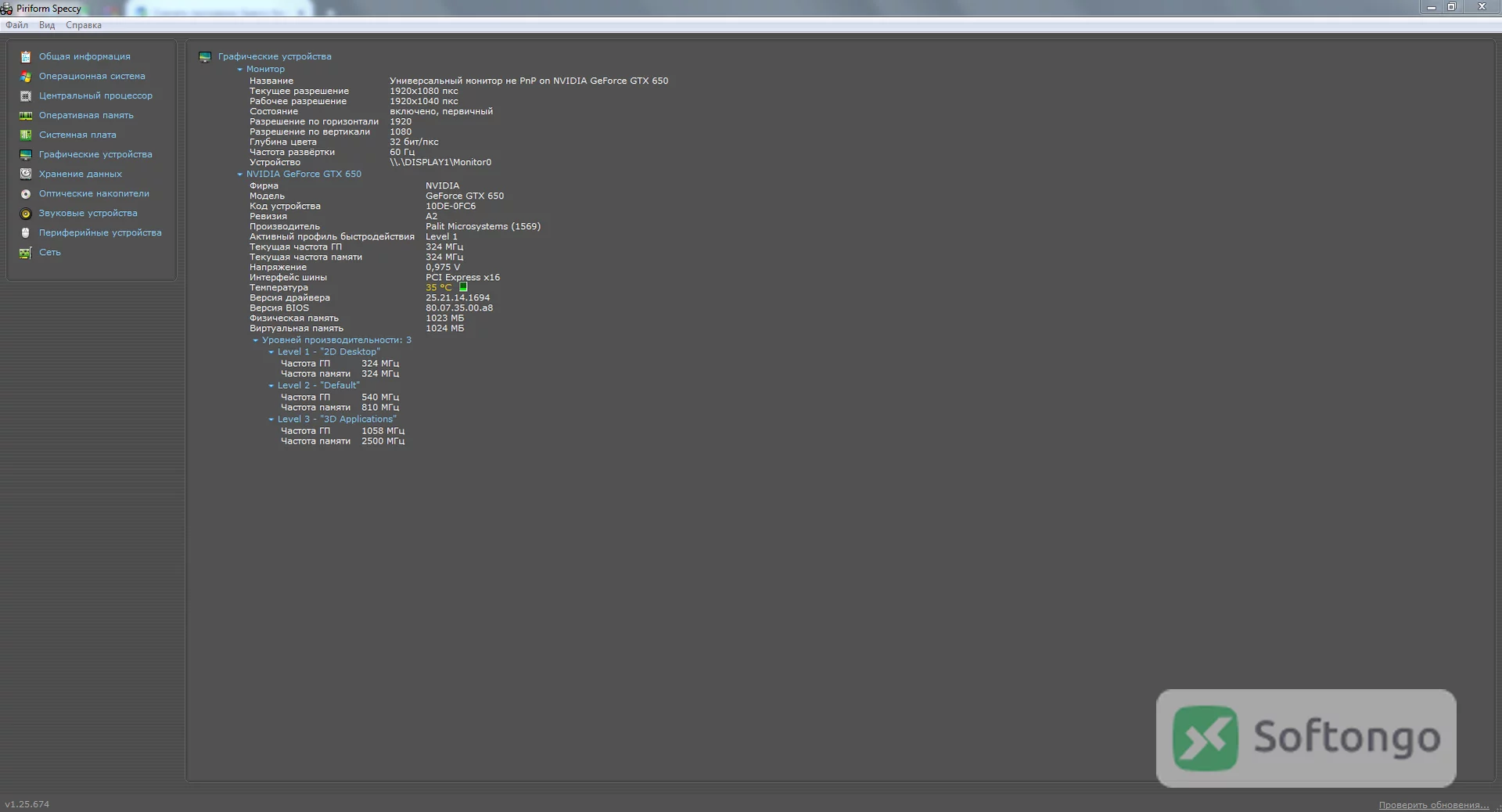Collapse Level 3 - "3D Applications" node
Screen dimensions: 1502x812
click(x=271, y=419)
